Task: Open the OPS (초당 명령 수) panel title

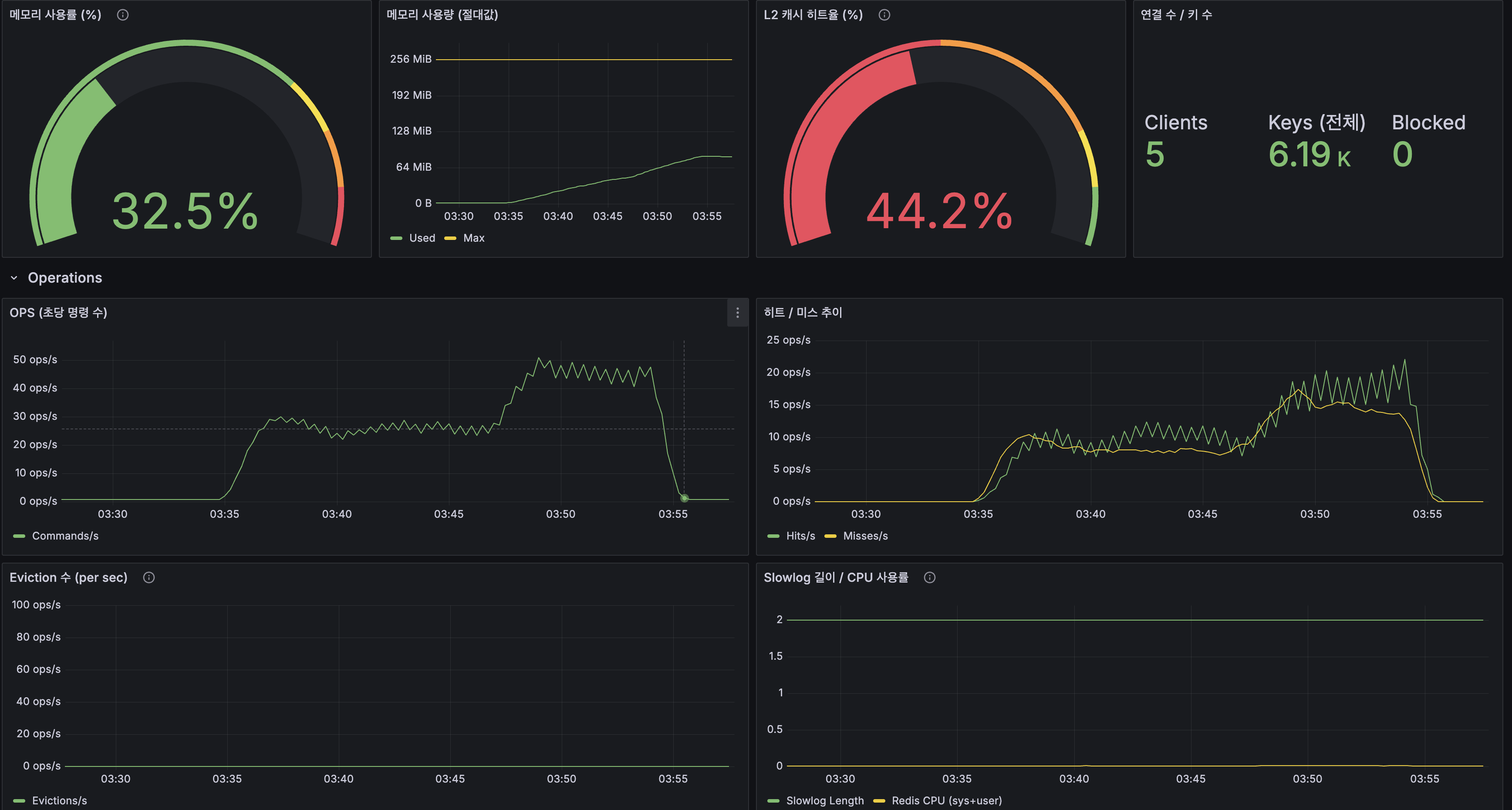Action: coord(58,313)
